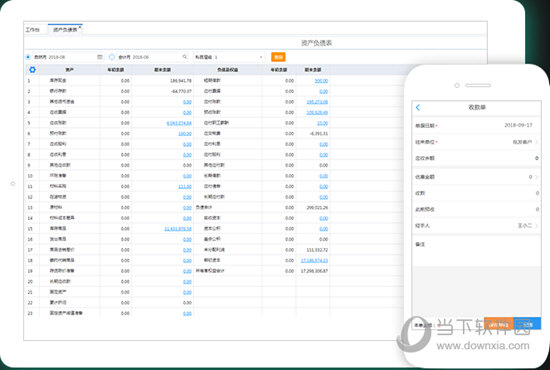Open the 326,526.49 balance link
This screenshot has height=370, width=550.
(317, 113)
